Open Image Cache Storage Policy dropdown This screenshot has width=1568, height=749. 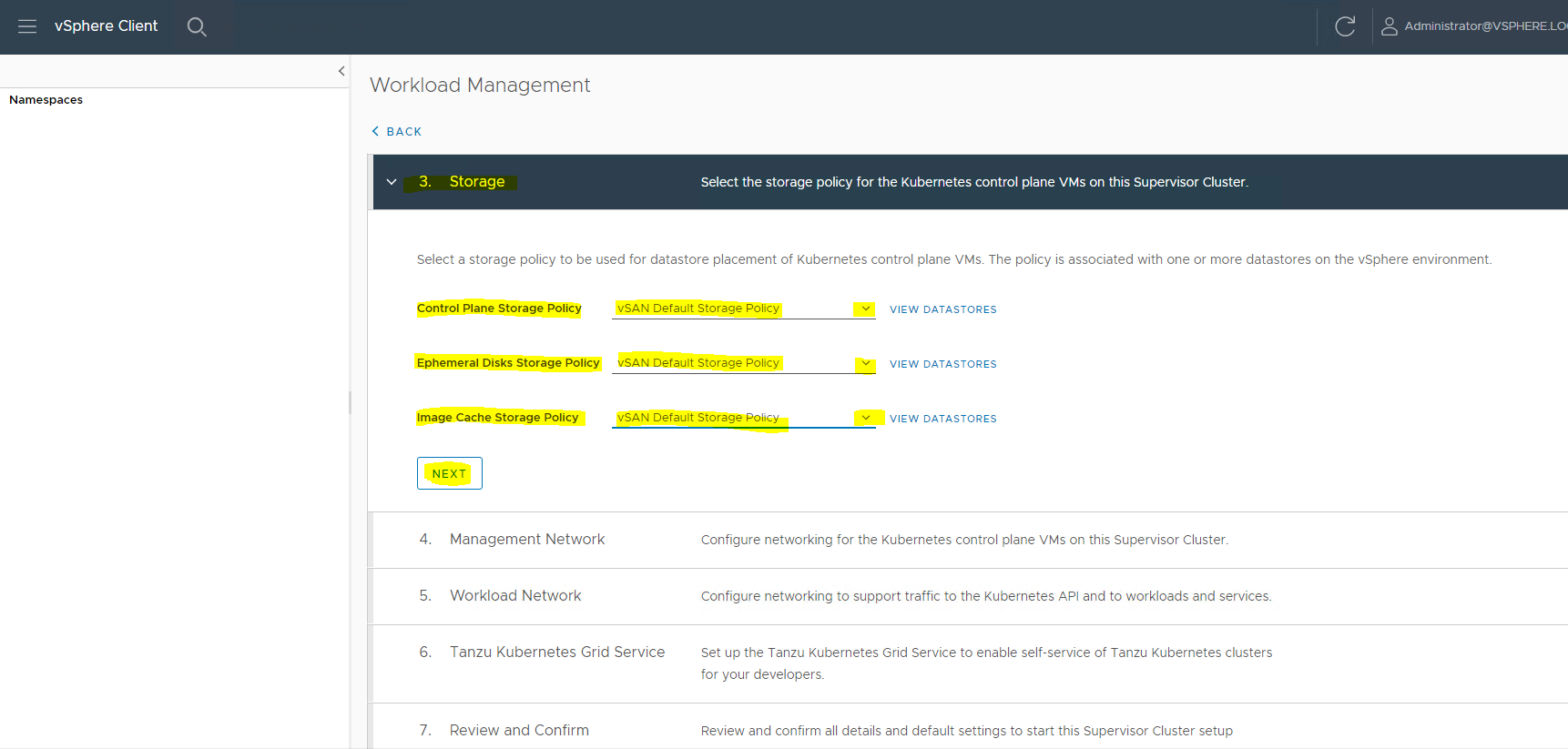[744, 418]
